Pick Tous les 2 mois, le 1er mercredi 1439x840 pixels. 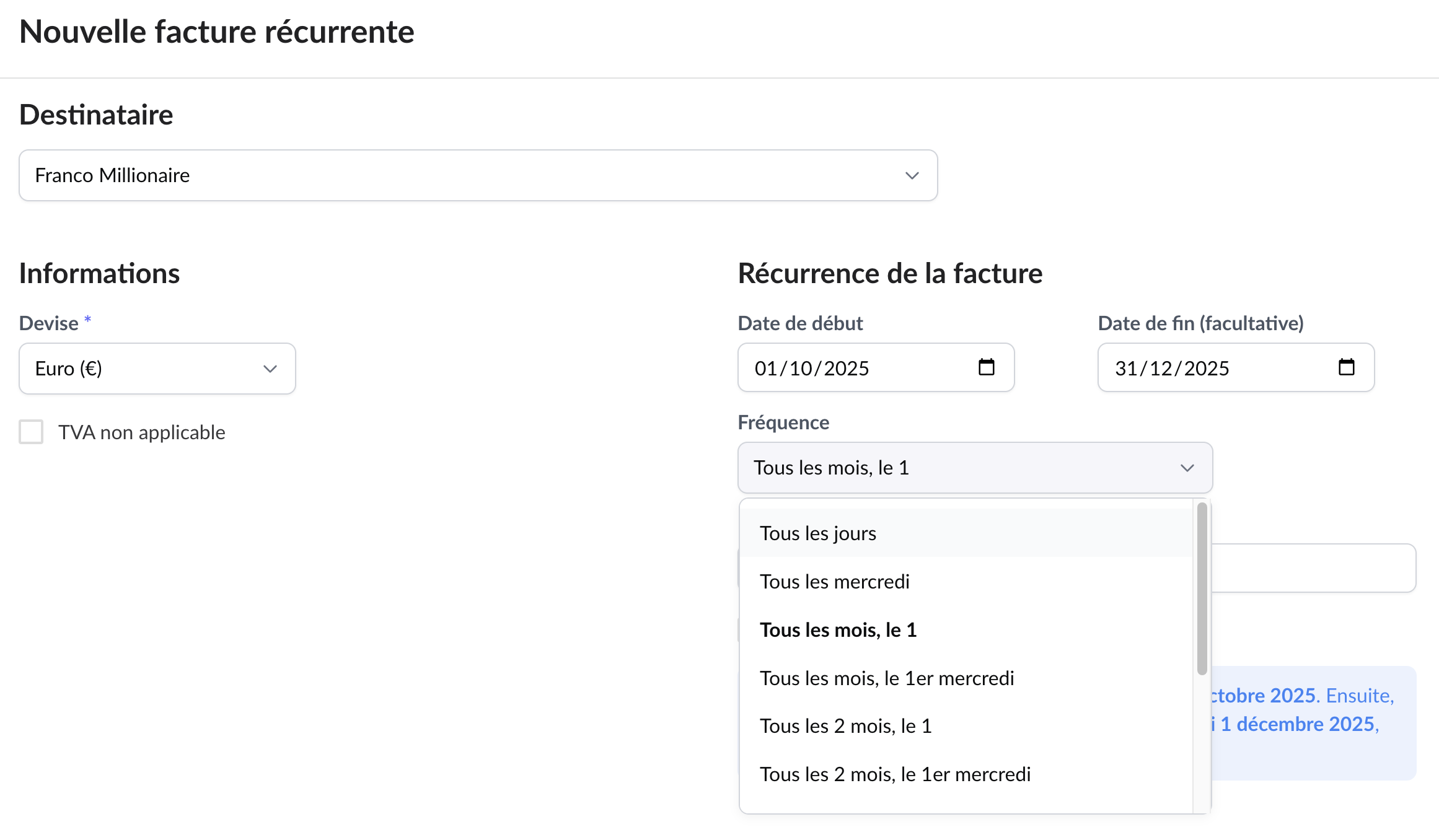tap(895, 774)
